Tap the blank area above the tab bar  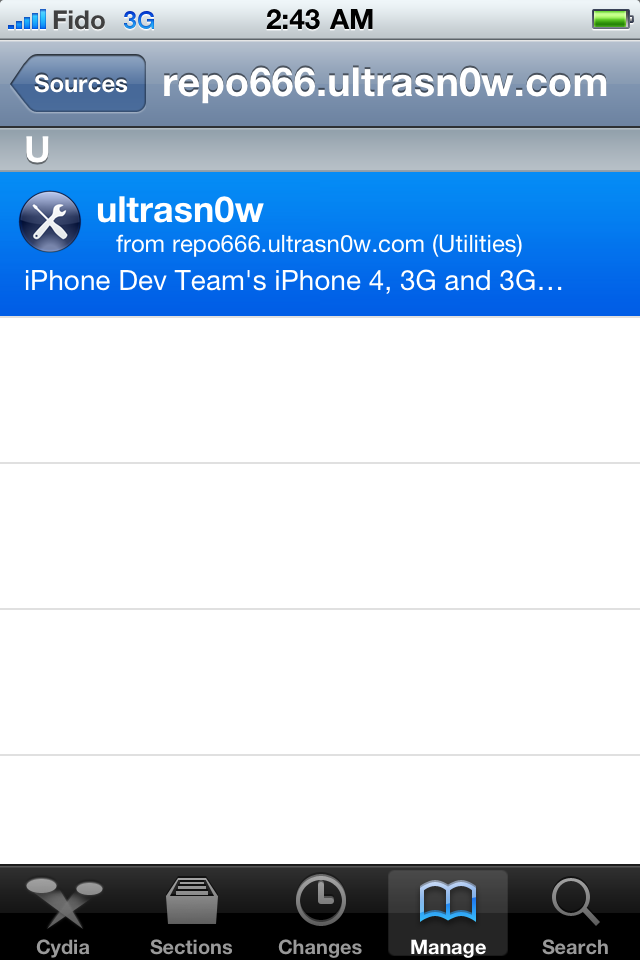point(320,809)
